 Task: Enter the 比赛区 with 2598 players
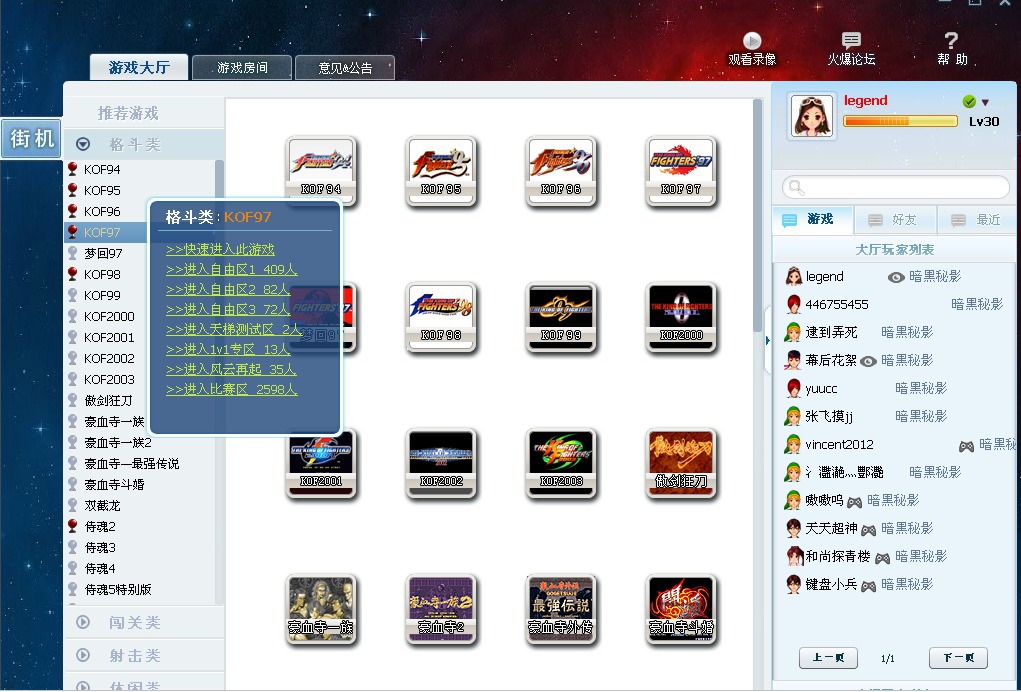[231, 390]
